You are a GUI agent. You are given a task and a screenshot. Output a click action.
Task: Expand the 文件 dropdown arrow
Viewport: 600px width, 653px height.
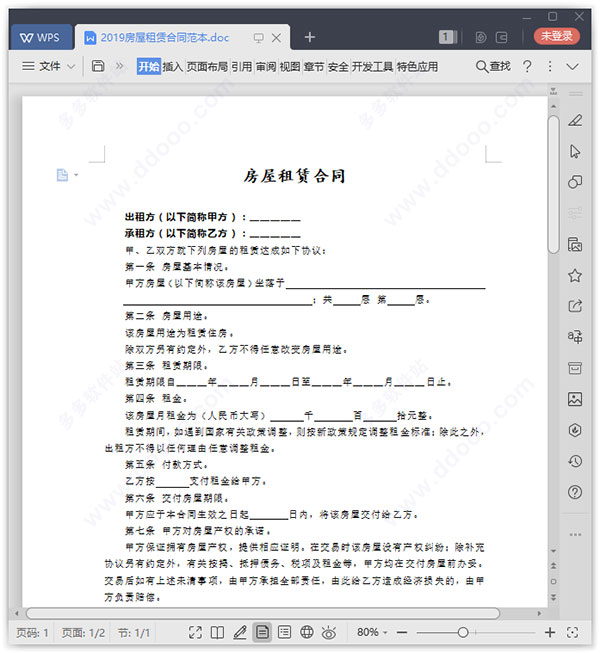pyautogui.click(x=71, y=66)
